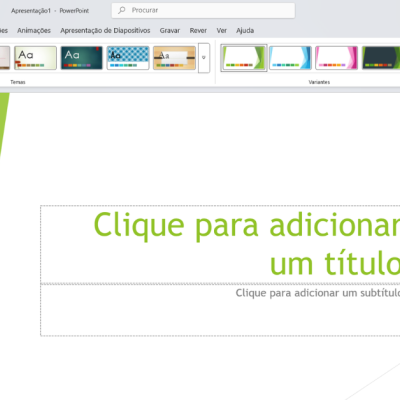Click the search magnifier icon

point(122,10)
